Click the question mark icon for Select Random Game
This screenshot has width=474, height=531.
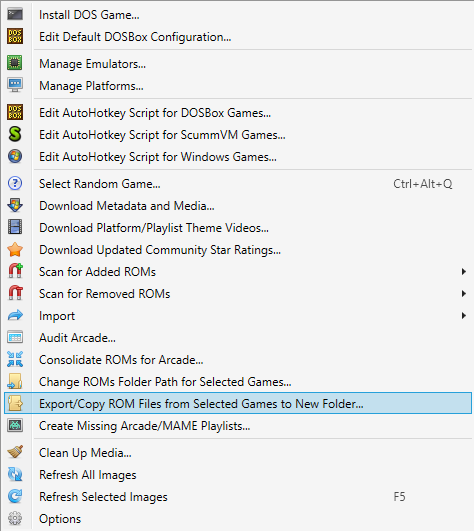coord(15,183)
